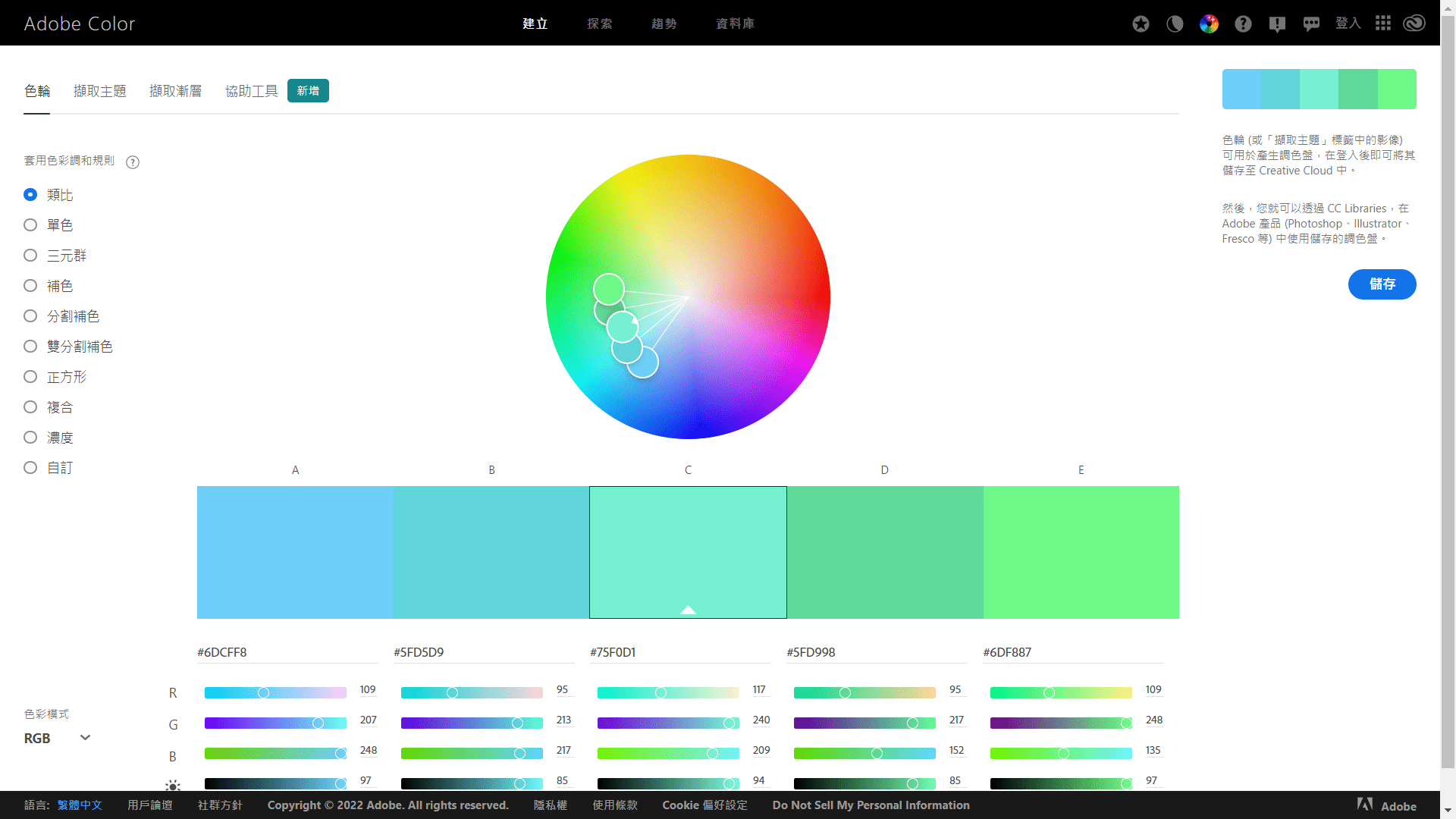This screenshot has width=1456, height=819.
Task: Select color swatch C mint
Action: (688, 552)
